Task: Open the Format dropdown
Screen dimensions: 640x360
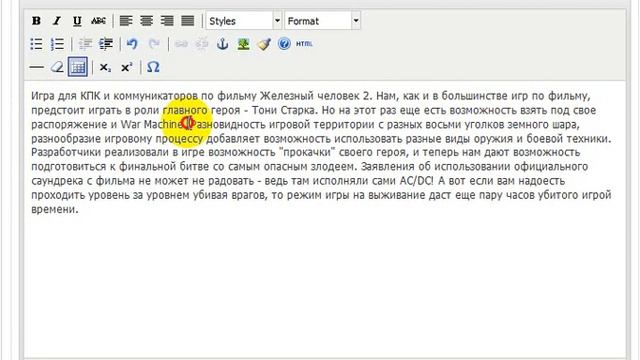Action: pyautogui.click(x=322, y=21)
